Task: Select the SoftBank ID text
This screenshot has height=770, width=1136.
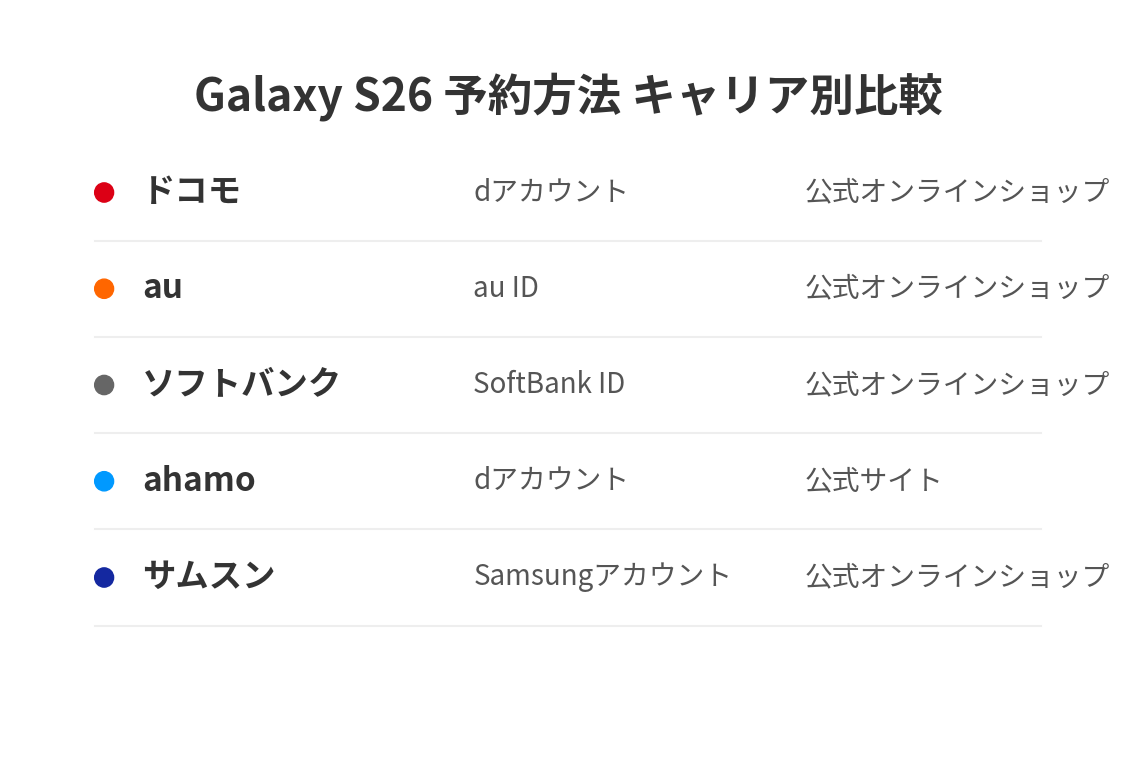Action: [x=549, y=383]
